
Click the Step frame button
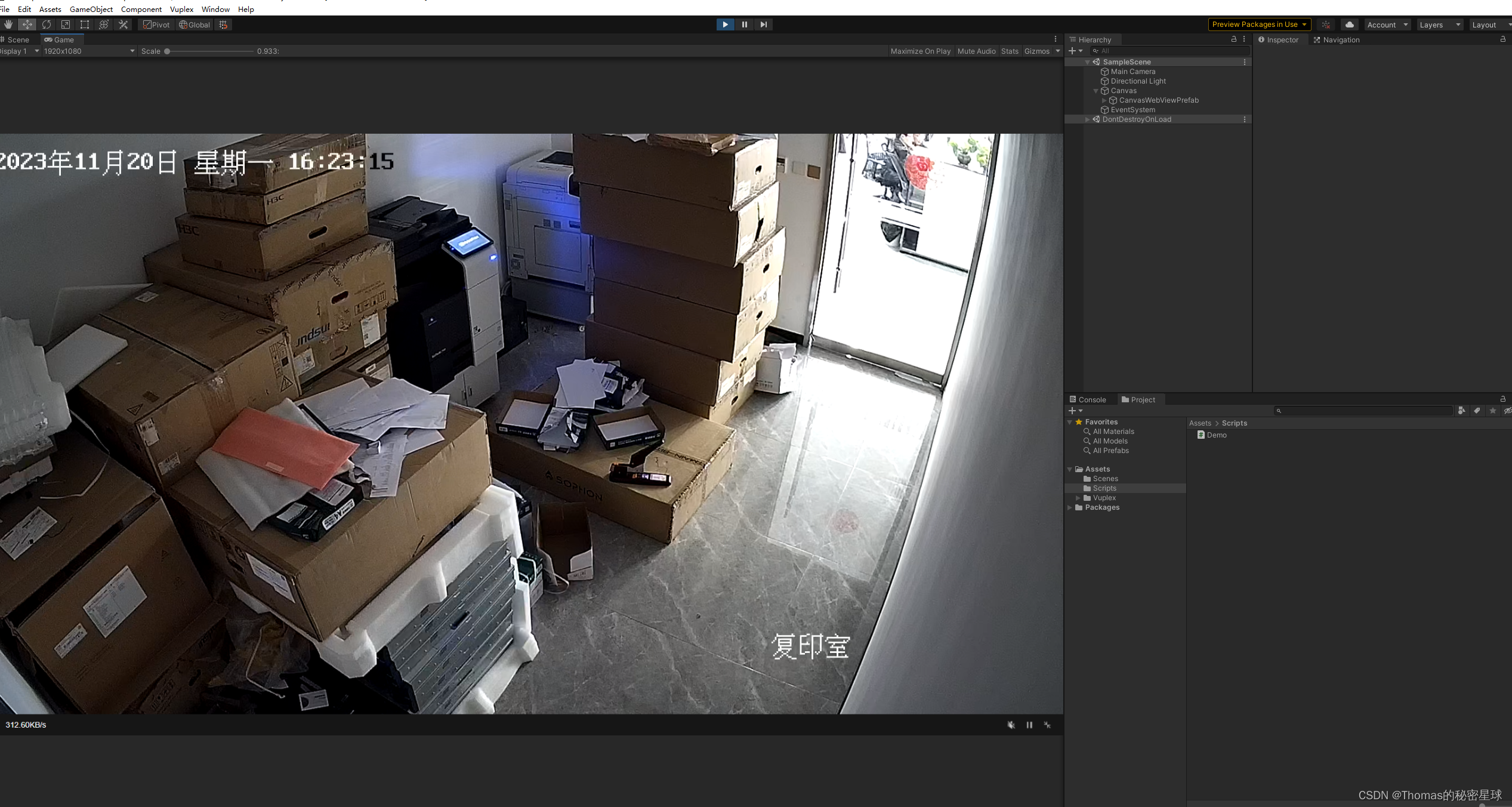763,24
